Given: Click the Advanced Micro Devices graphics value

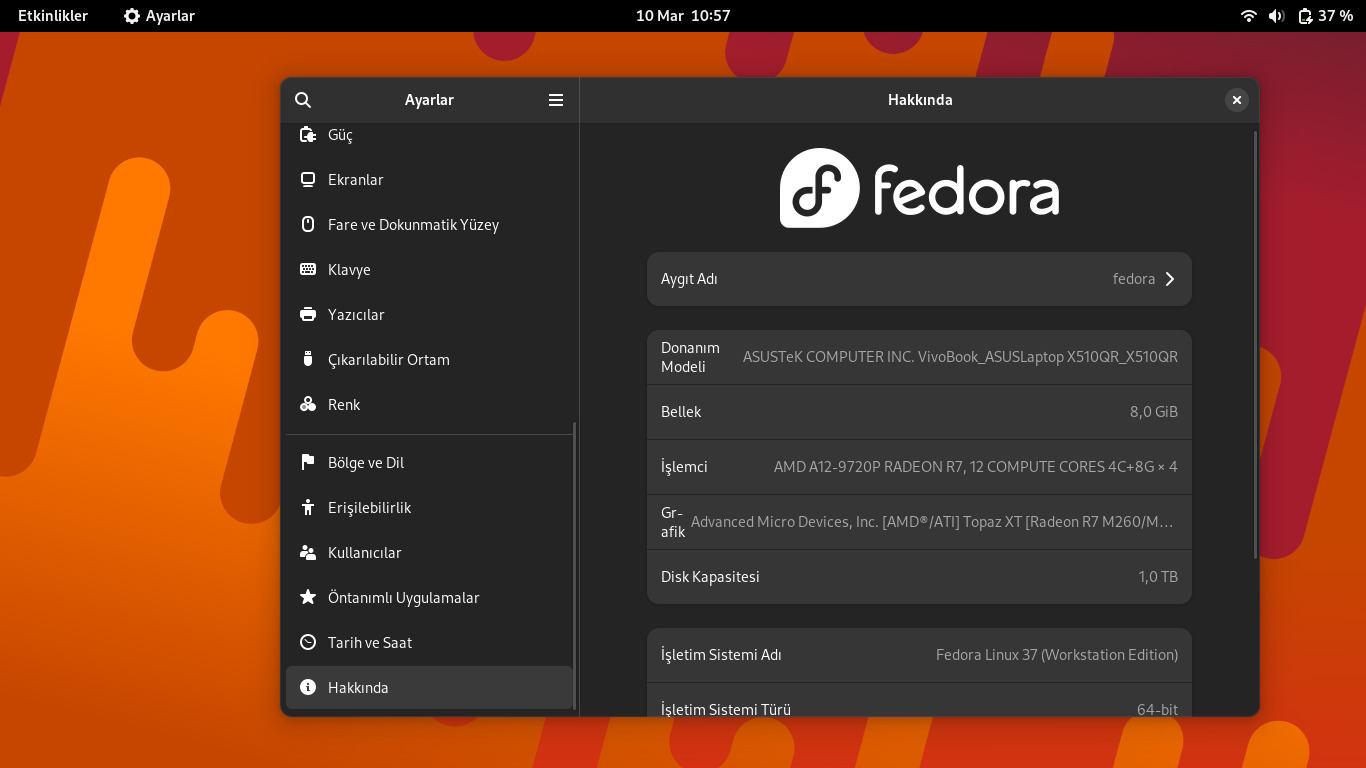Looking at the screenshot, I should (932, 522).
